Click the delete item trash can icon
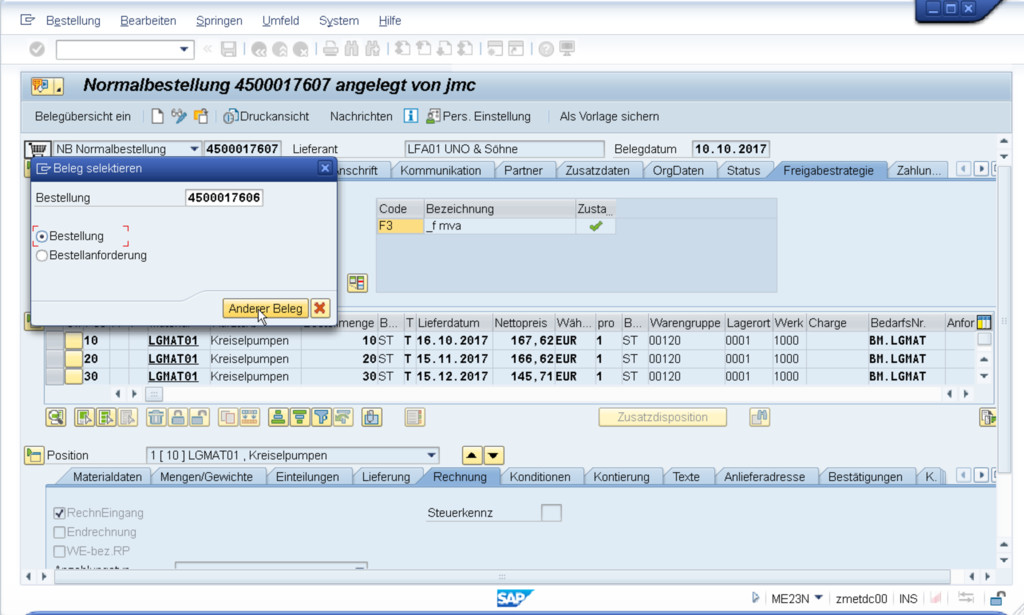This screenshot has height=615, width=1024. pyautogui.click(x=156, y=417)
